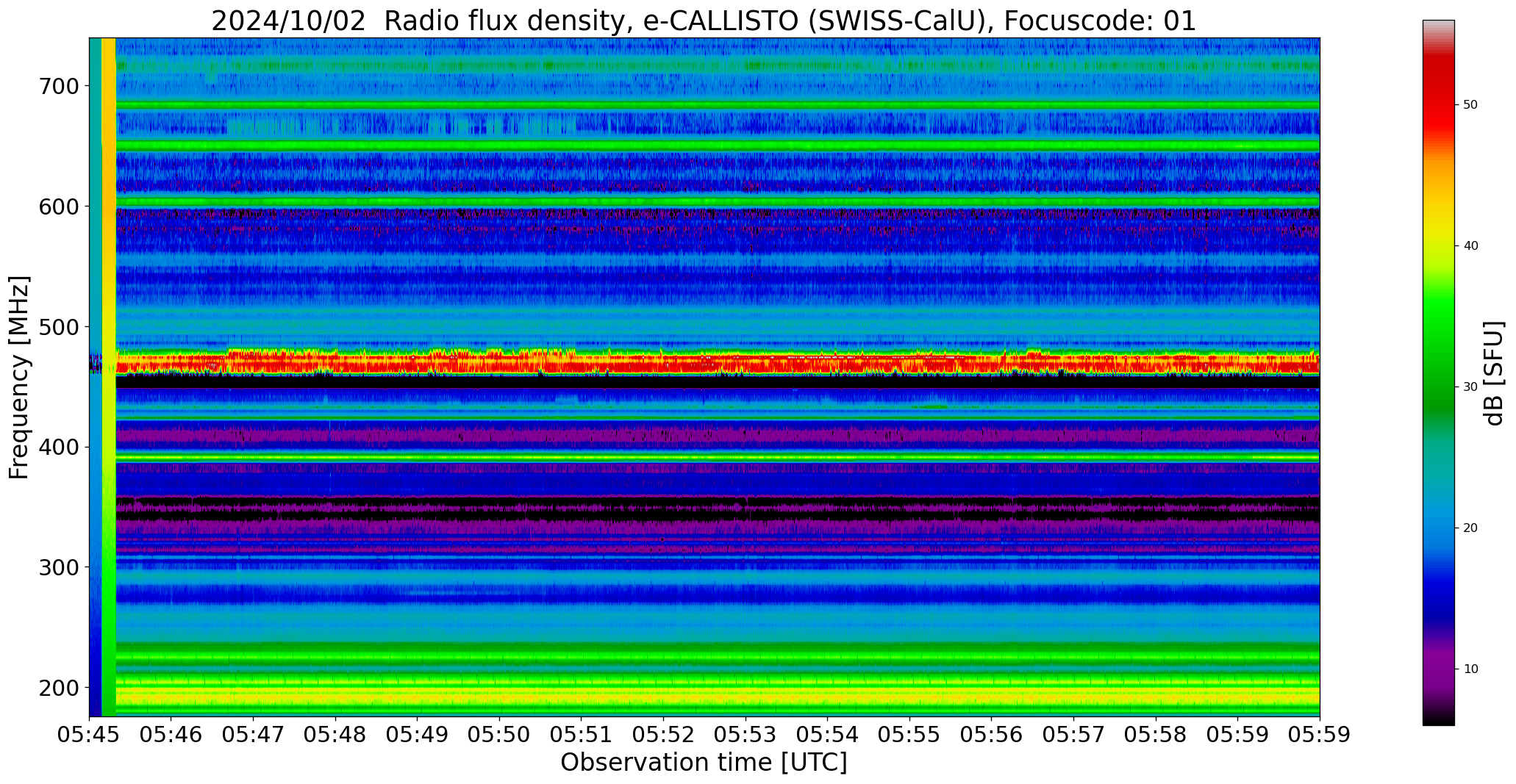Click the 05:52 time tick label
The image size is (1516, 784).
[x=664, y=735]
